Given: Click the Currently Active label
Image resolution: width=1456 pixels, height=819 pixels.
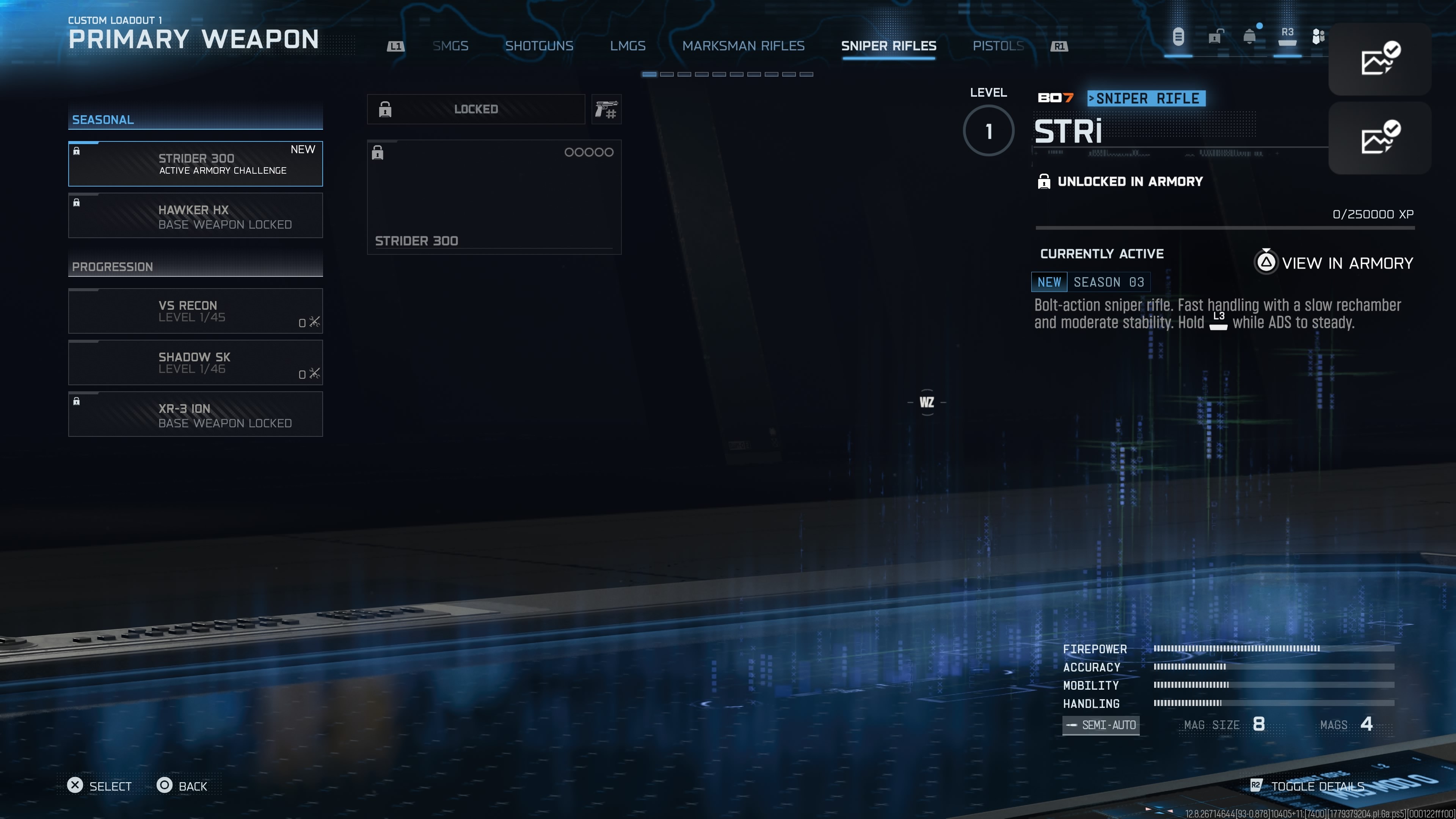Looking at the screenshot, I should click(1102, 254).
